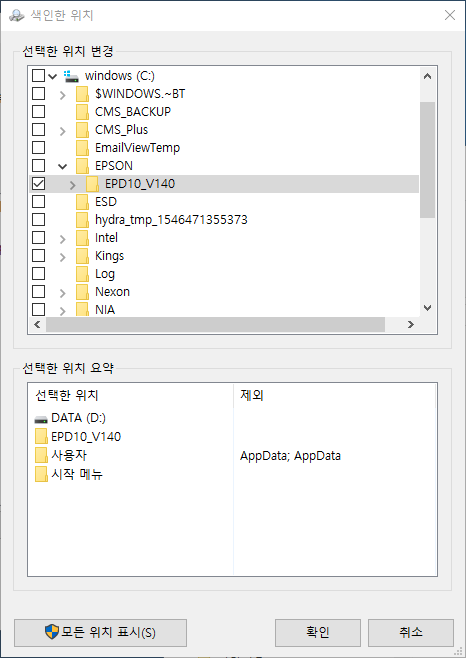The height and width of the screenshot is (658, 466).
Task: Close the 색인한 위치 dialog
Action: pyautogui.click(x=450, y=15)
